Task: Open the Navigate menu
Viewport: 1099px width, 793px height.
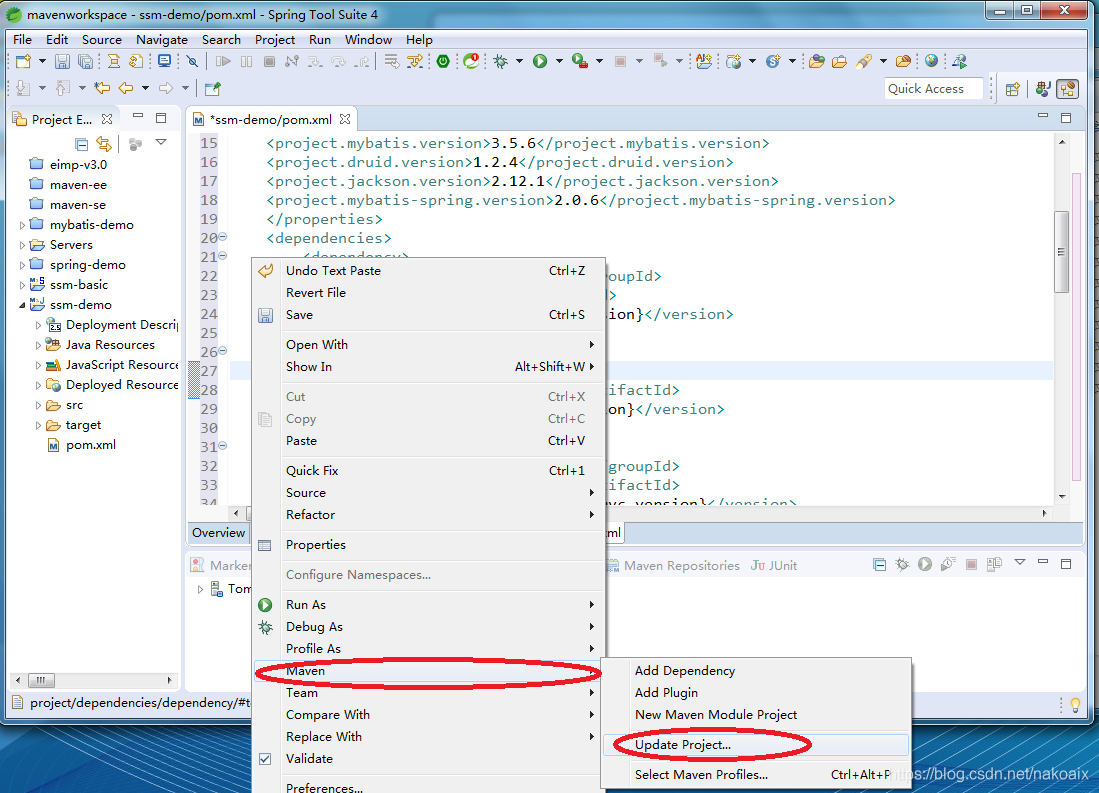Action: [162, 39]
